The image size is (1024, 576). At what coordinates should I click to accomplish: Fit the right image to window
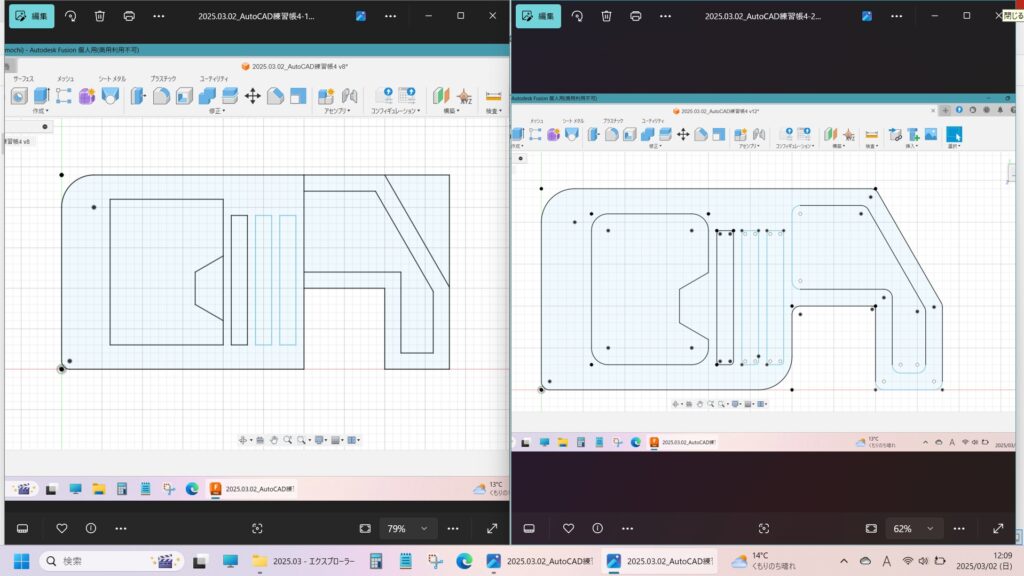871,528
